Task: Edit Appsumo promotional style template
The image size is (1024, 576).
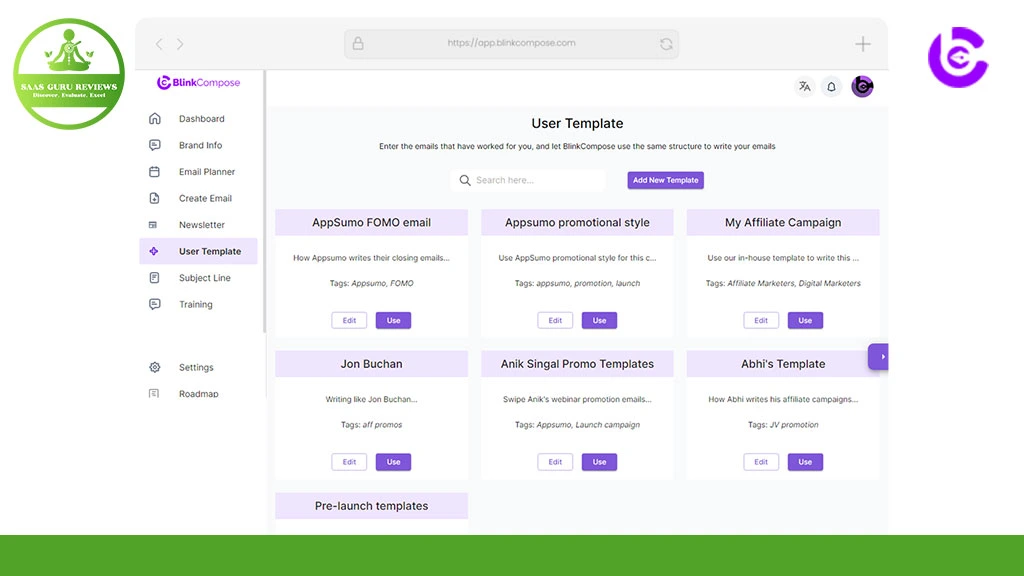Action: [x=555, y=320]
